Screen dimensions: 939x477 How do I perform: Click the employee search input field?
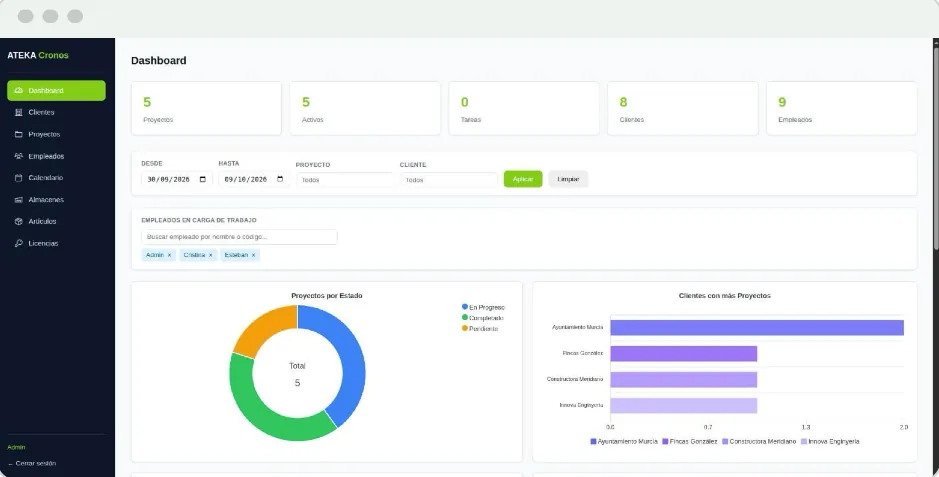pyautogui.click(x=239, y=237)
